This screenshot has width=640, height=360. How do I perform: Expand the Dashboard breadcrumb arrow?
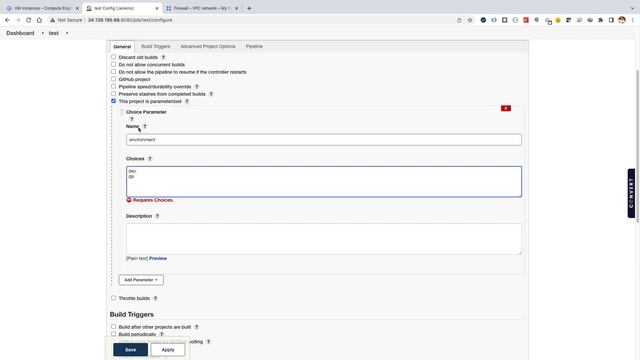point(42,33)
